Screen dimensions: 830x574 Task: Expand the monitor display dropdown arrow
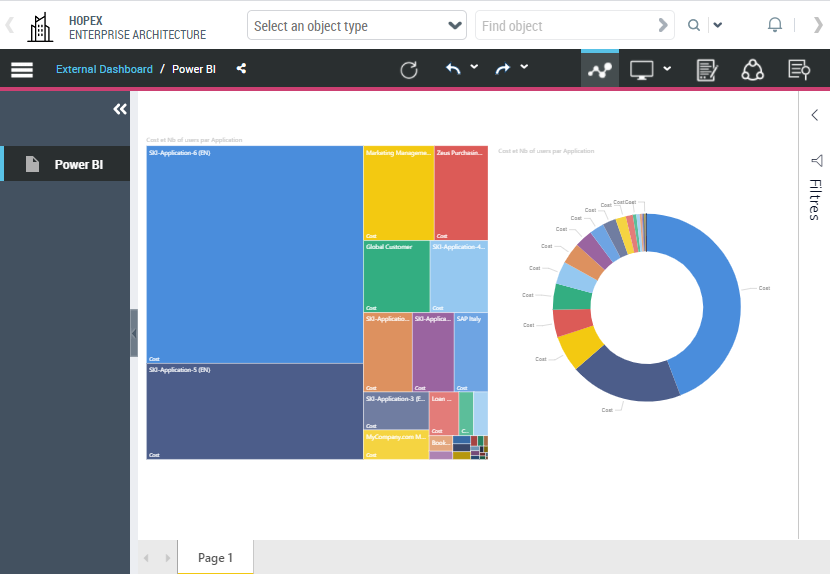(x=667, y=69)
